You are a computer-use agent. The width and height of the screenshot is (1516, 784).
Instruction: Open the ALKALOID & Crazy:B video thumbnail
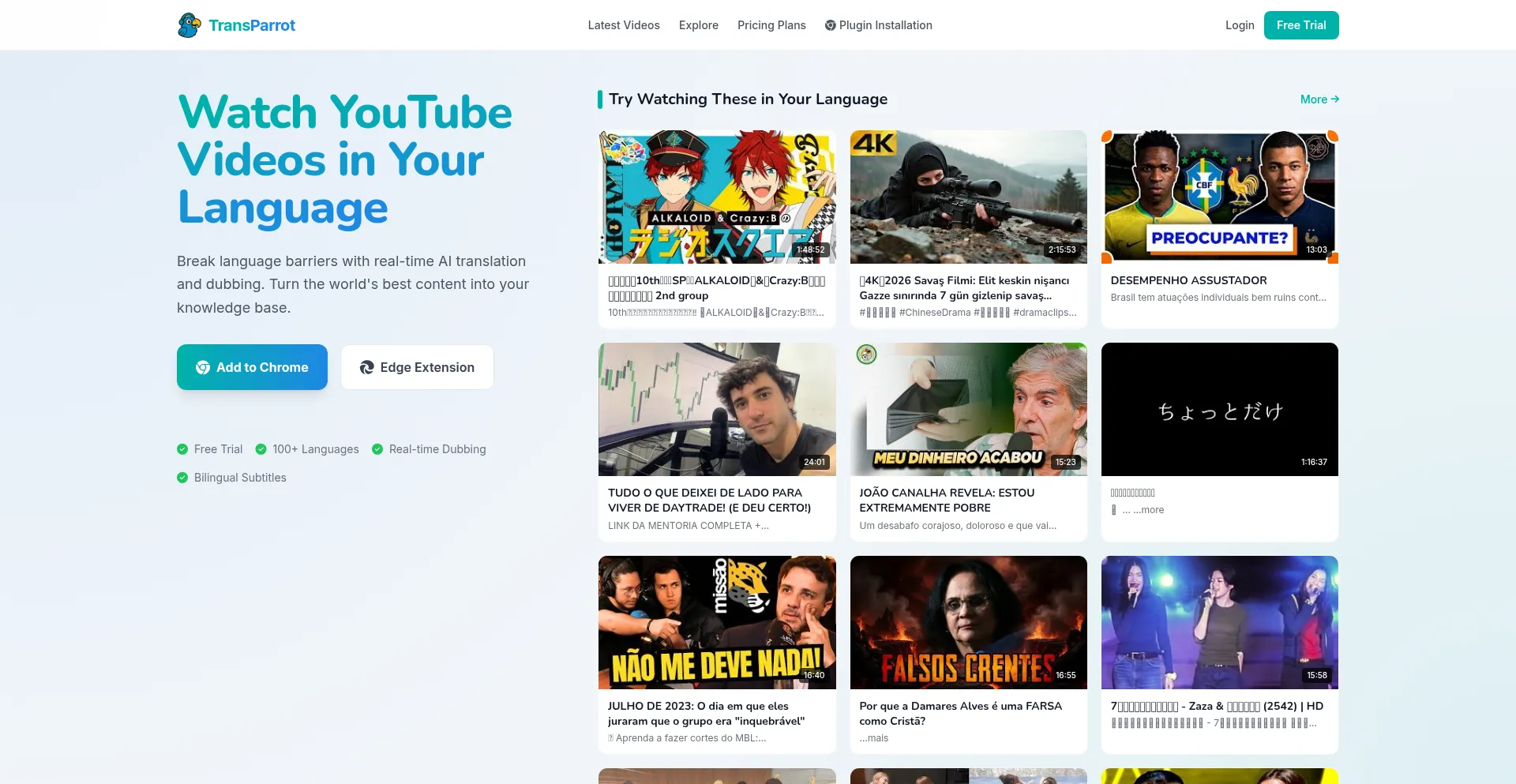(717, 197)
